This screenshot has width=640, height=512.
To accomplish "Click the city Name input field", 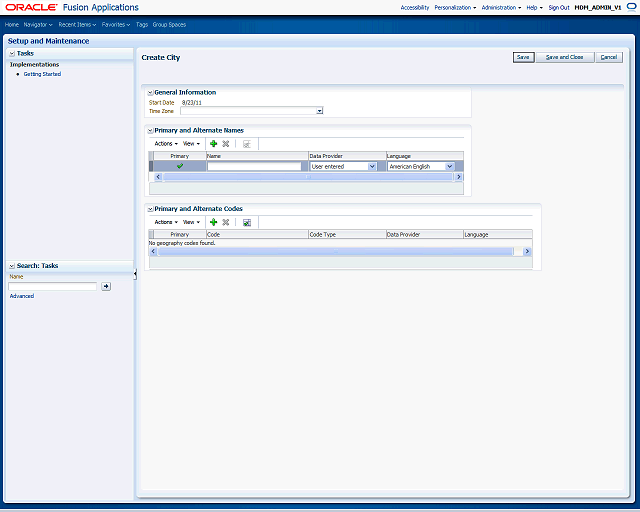I will [254, 166].
